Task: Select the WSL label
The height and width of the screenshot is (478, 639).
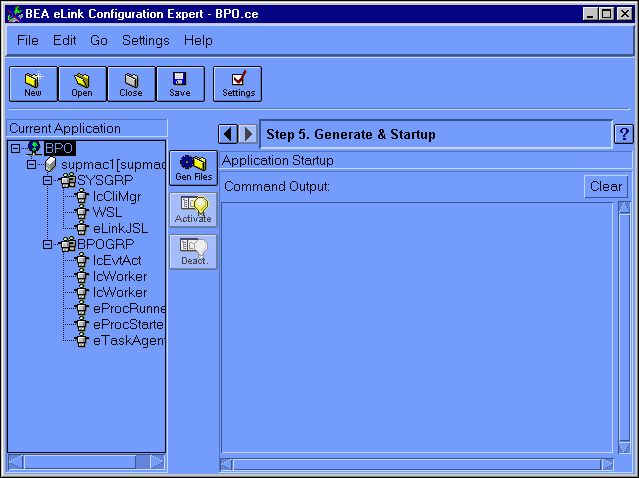Action: click(107, 212)
